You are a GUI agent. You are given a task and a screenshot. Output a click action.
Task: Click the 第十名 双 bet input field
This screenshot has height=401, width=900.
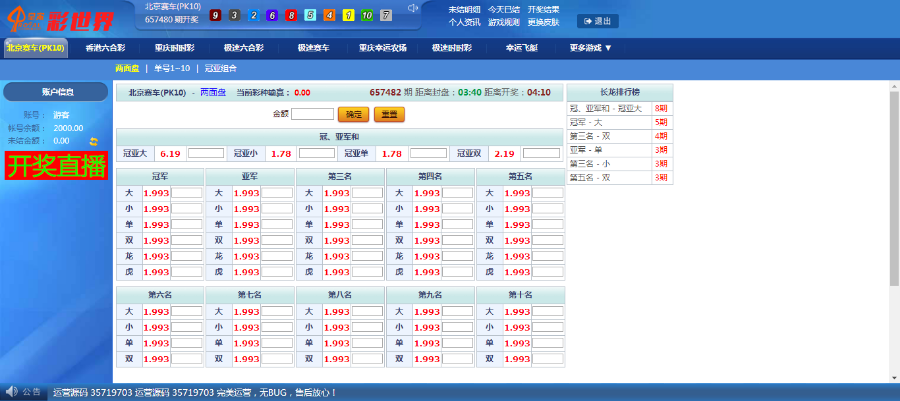coord(548,359)
